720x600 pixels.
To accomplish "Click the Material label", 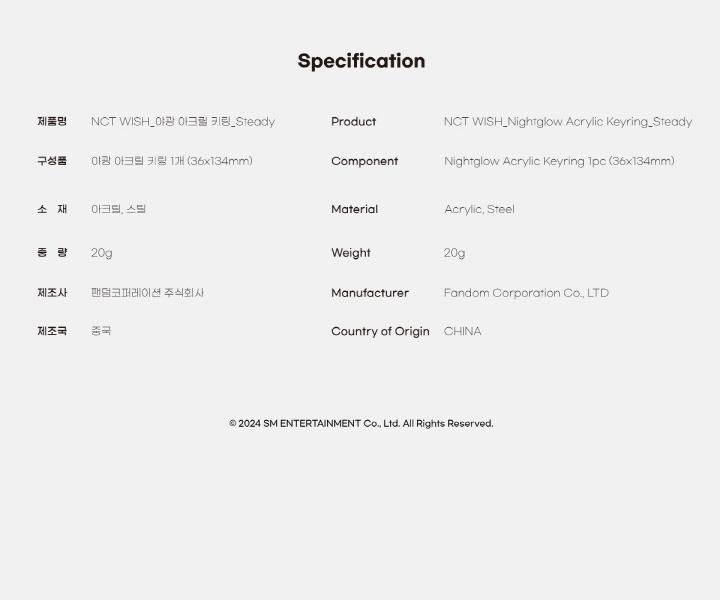I will click(x=354, y=209).
